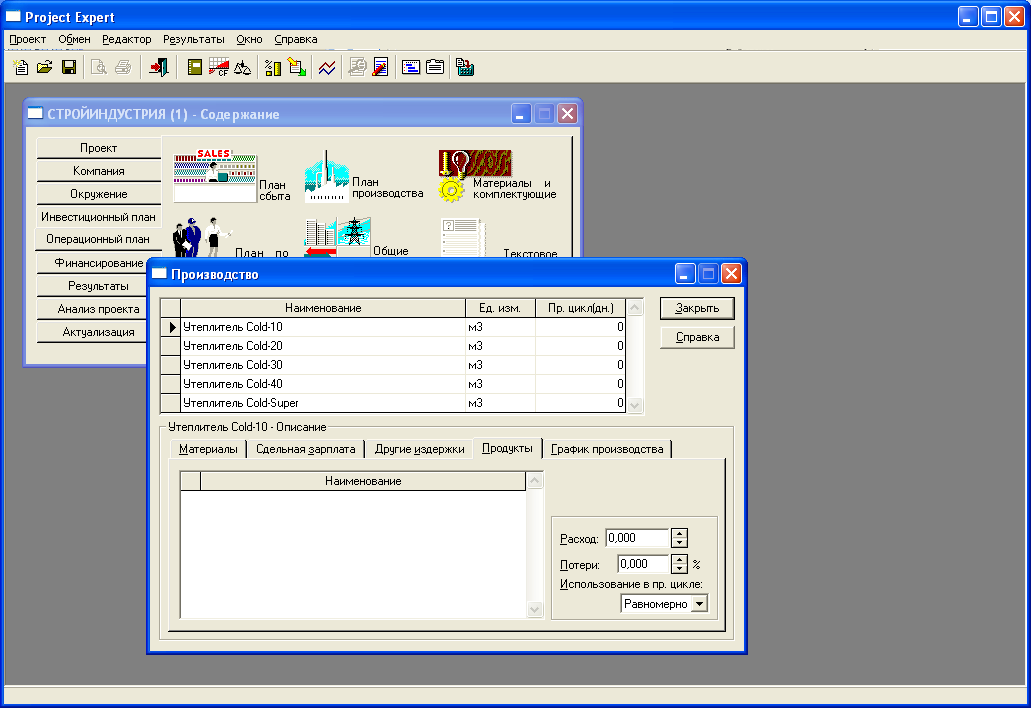Viewport: 1031px width, 708px height.
Task: Select the Утеплитель Cold-30 row
Action: [393, 365]
